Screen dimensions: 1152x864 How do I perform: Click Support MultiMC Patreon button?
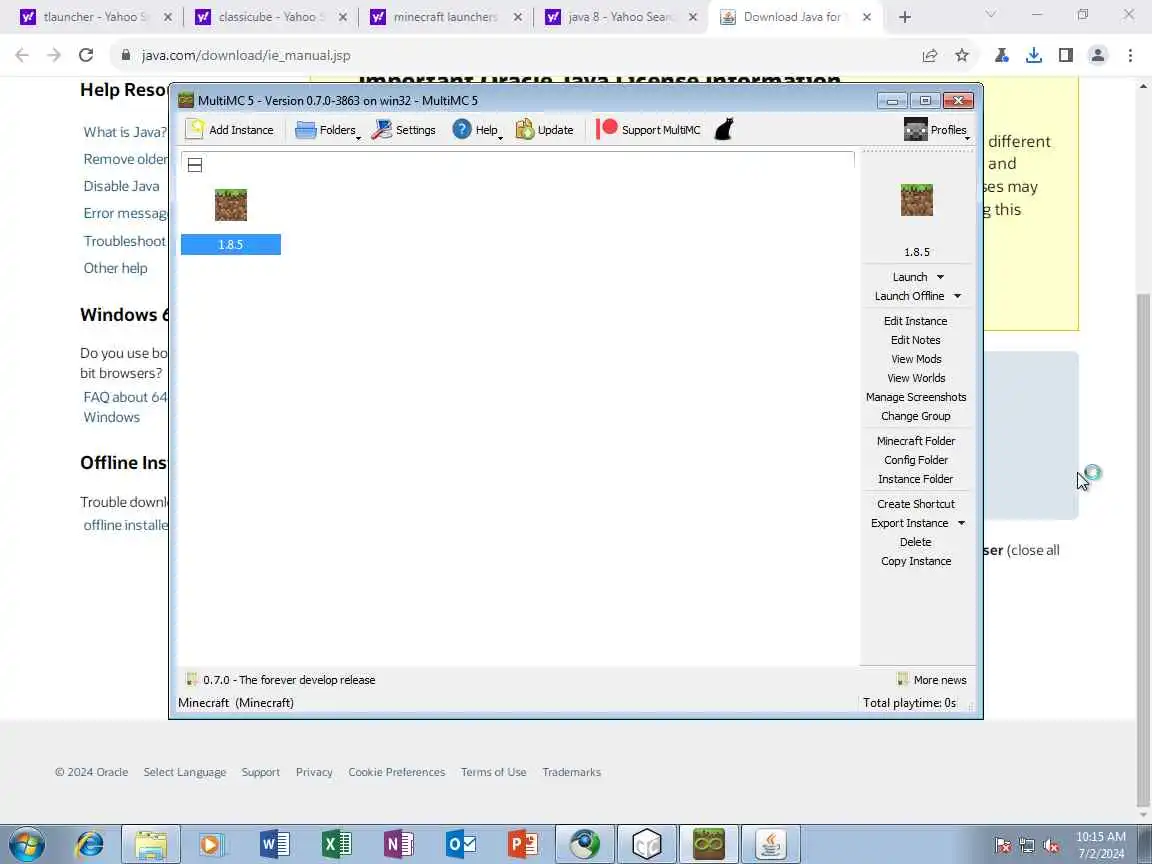pyautogui.click(x=648, y=130)
